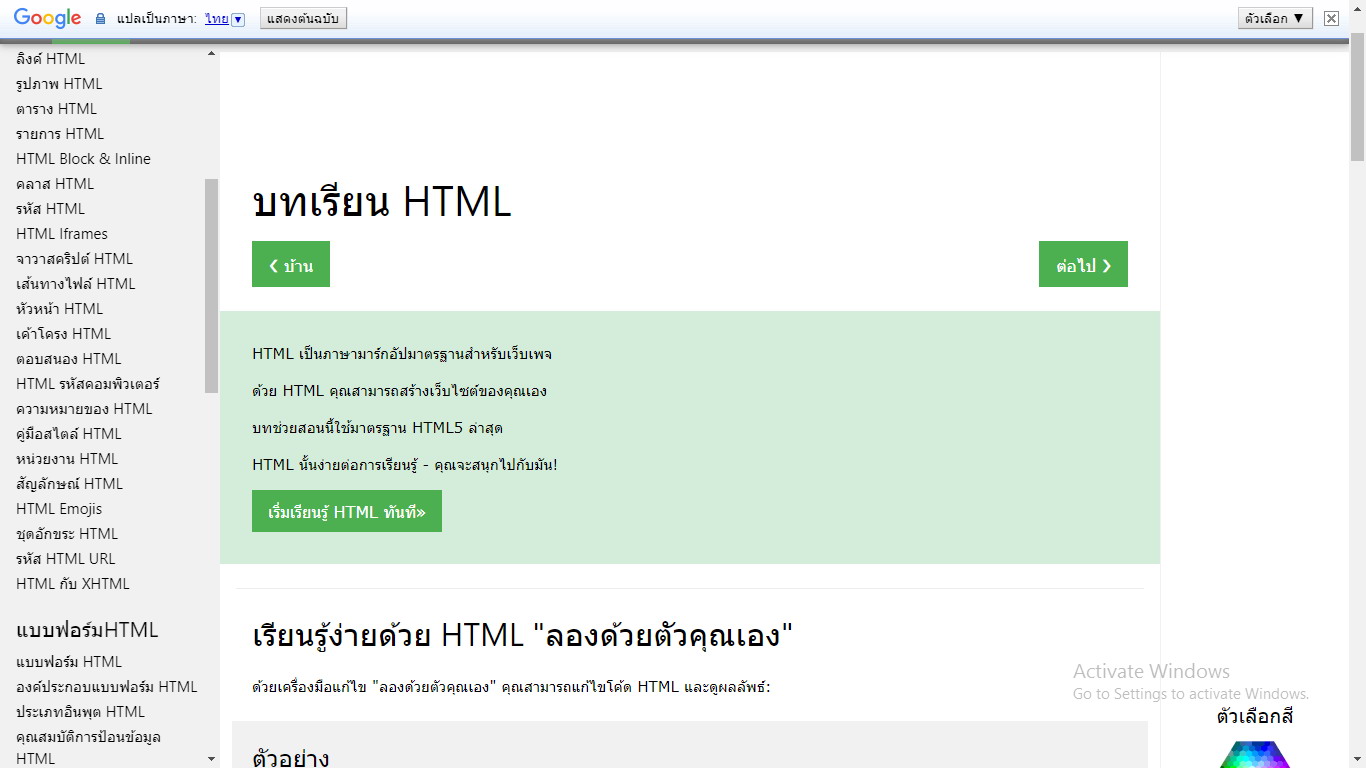Viewport: 1366px width, 768px height.
Task: Close the Google Translate bar
Action: pyautogui.click(x=1331, y=18)
